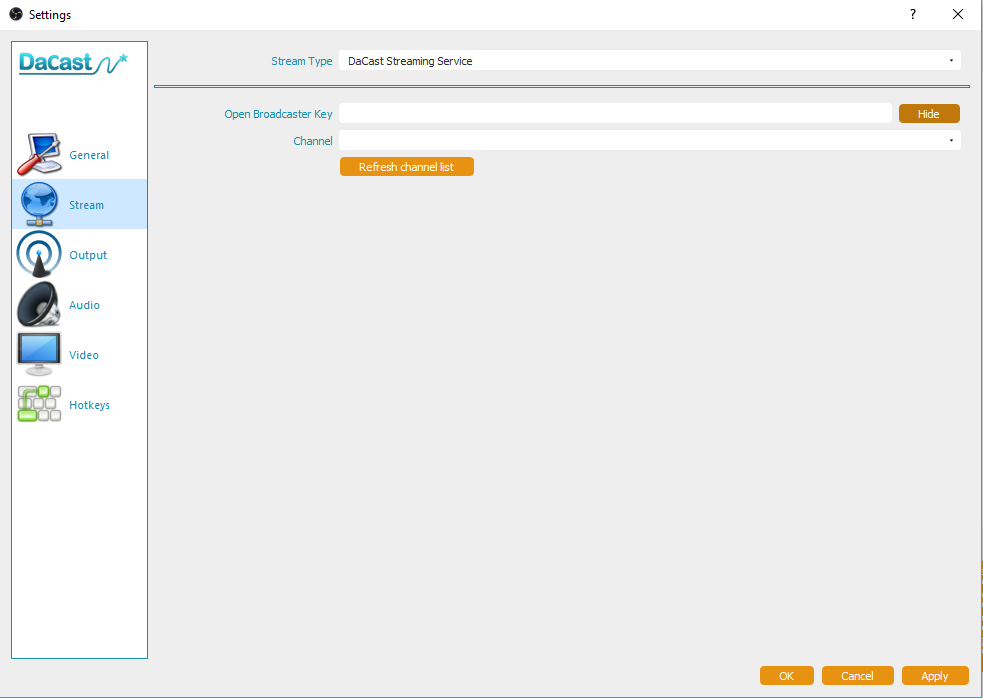Screen dimensions: 983x698
Task: Cancel the settings dialog
Action: click(858, 675)
